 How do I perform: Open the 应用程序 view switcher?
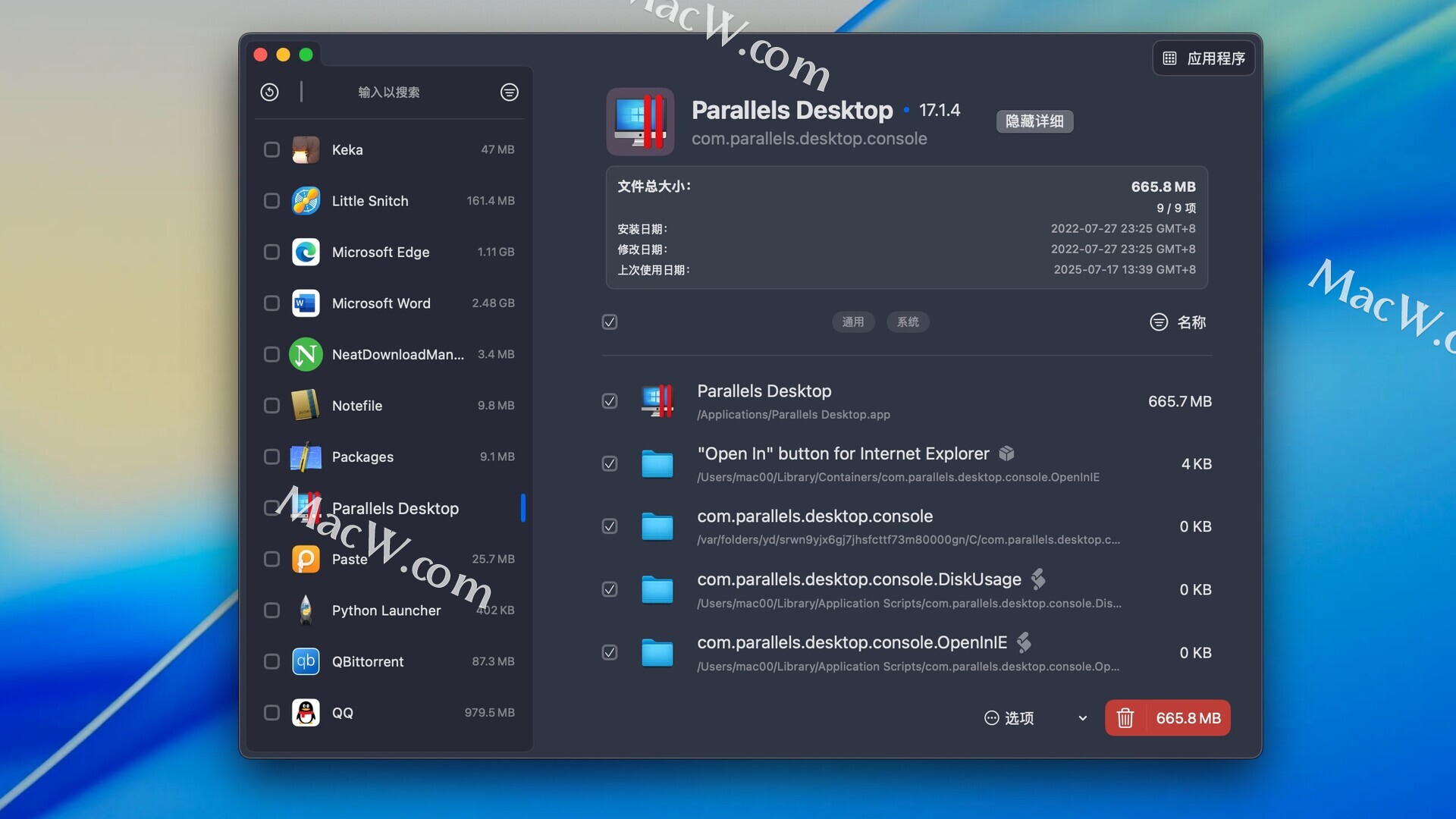coord(1203,58)
